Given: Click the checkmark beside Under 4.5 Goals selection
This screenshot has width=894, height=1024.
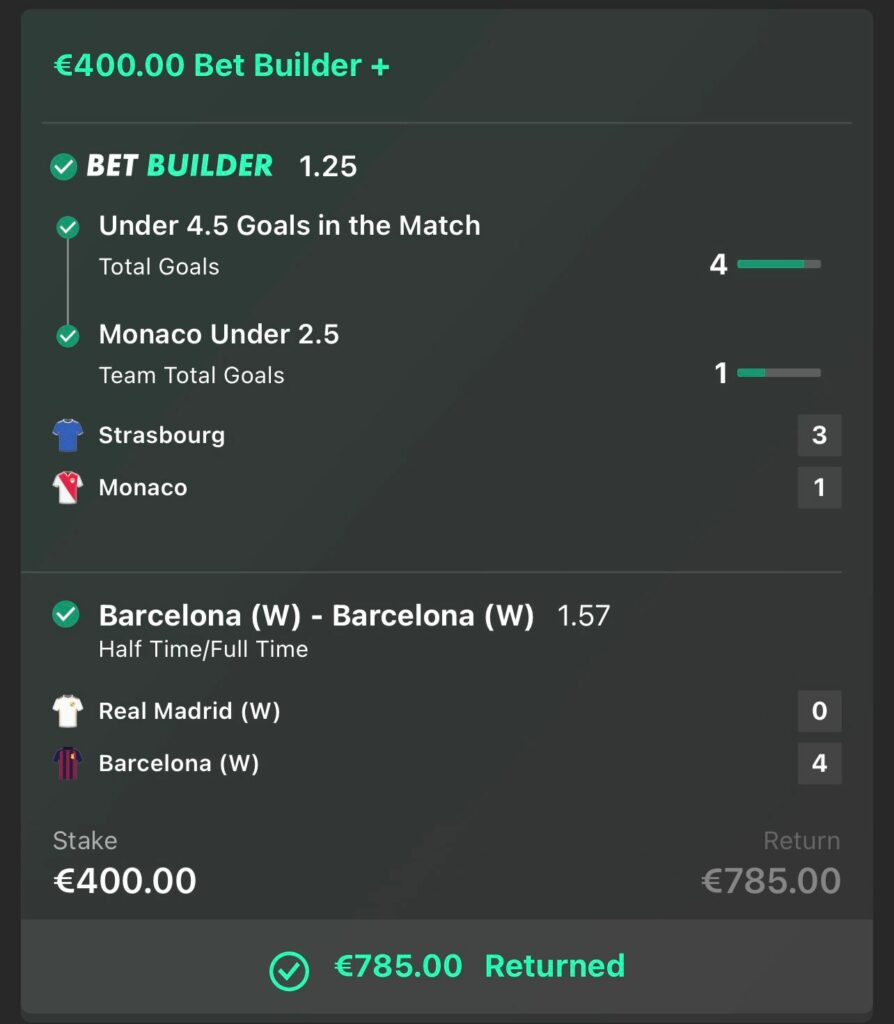Looking at the screenshot, I should pos(67,227).
